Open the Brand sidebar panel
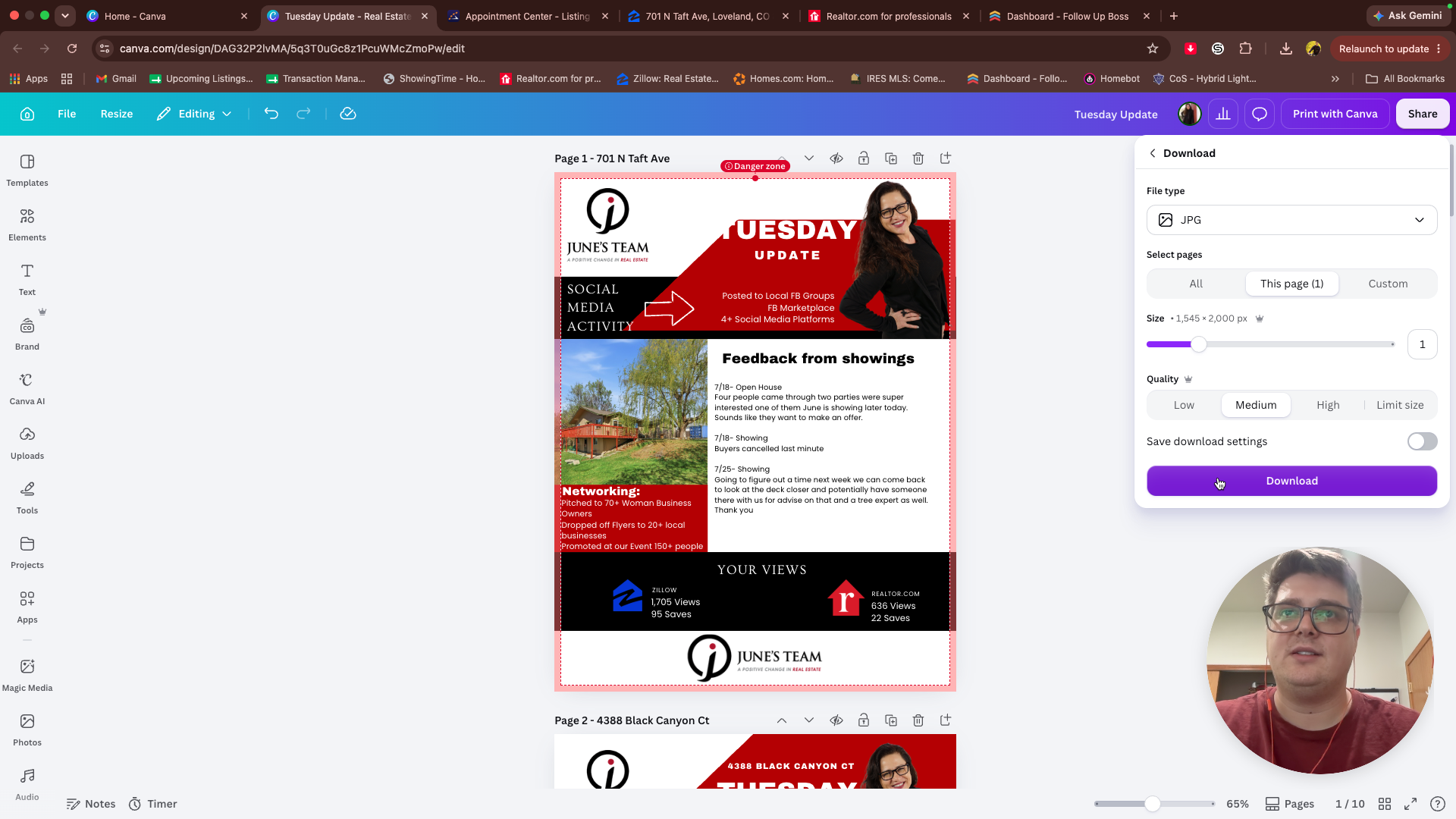 coord(27,334)
